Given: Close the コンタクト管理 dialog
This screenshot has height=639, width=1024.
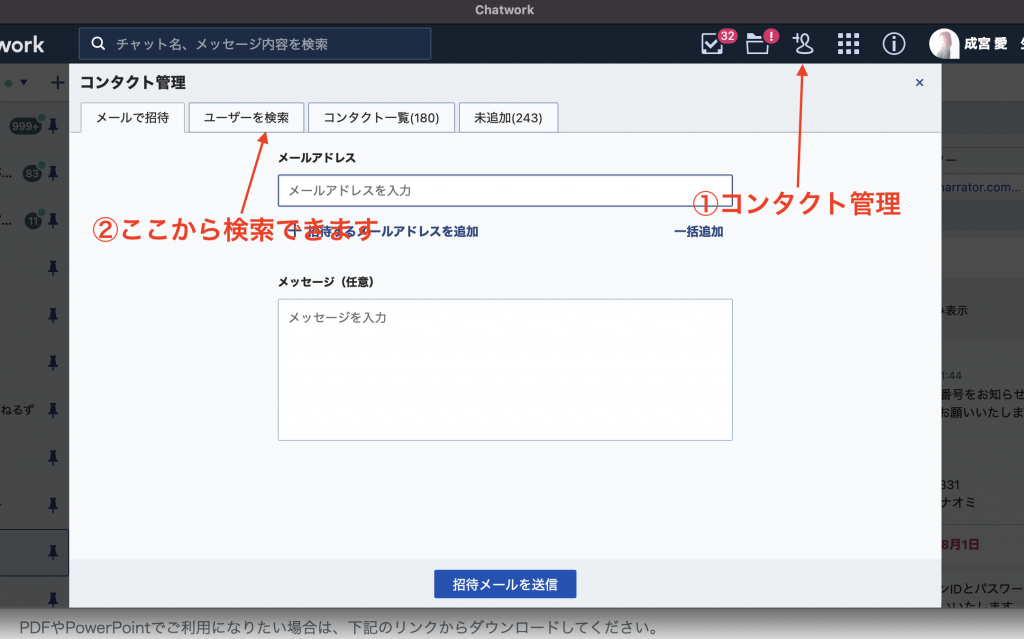Looking at the screenshot, I should pos(920,82).
